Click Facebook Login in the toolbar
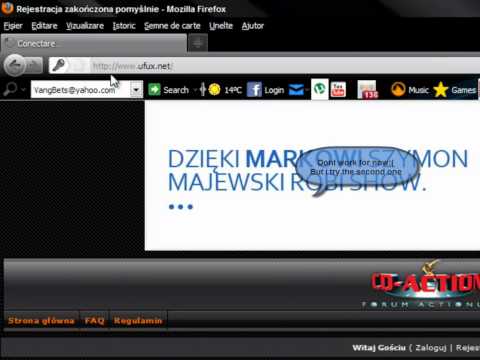Viewport: 480px width, 360px height. [x=274, y=90]
